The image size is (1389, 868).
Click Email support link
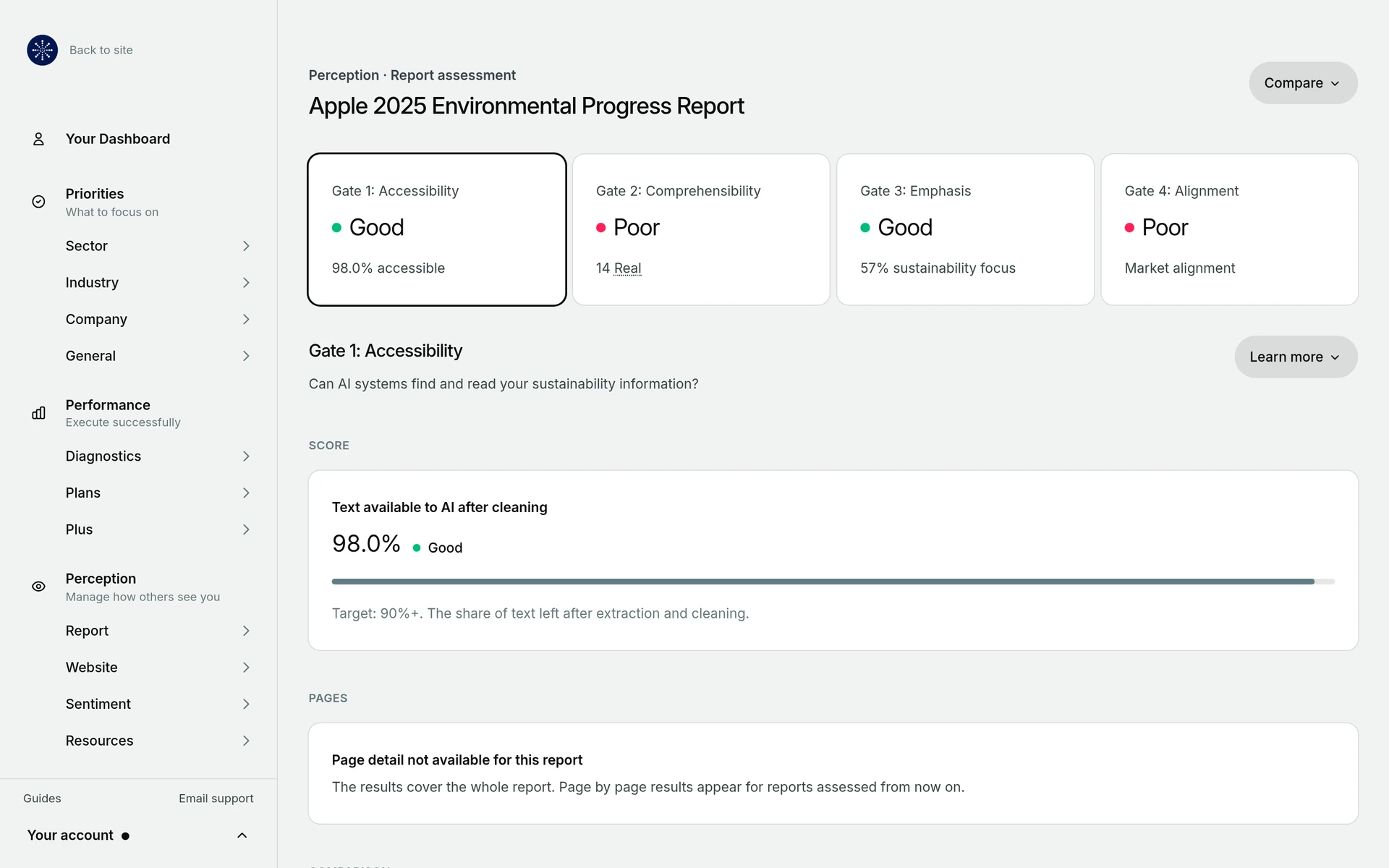(x=216, y=799)
